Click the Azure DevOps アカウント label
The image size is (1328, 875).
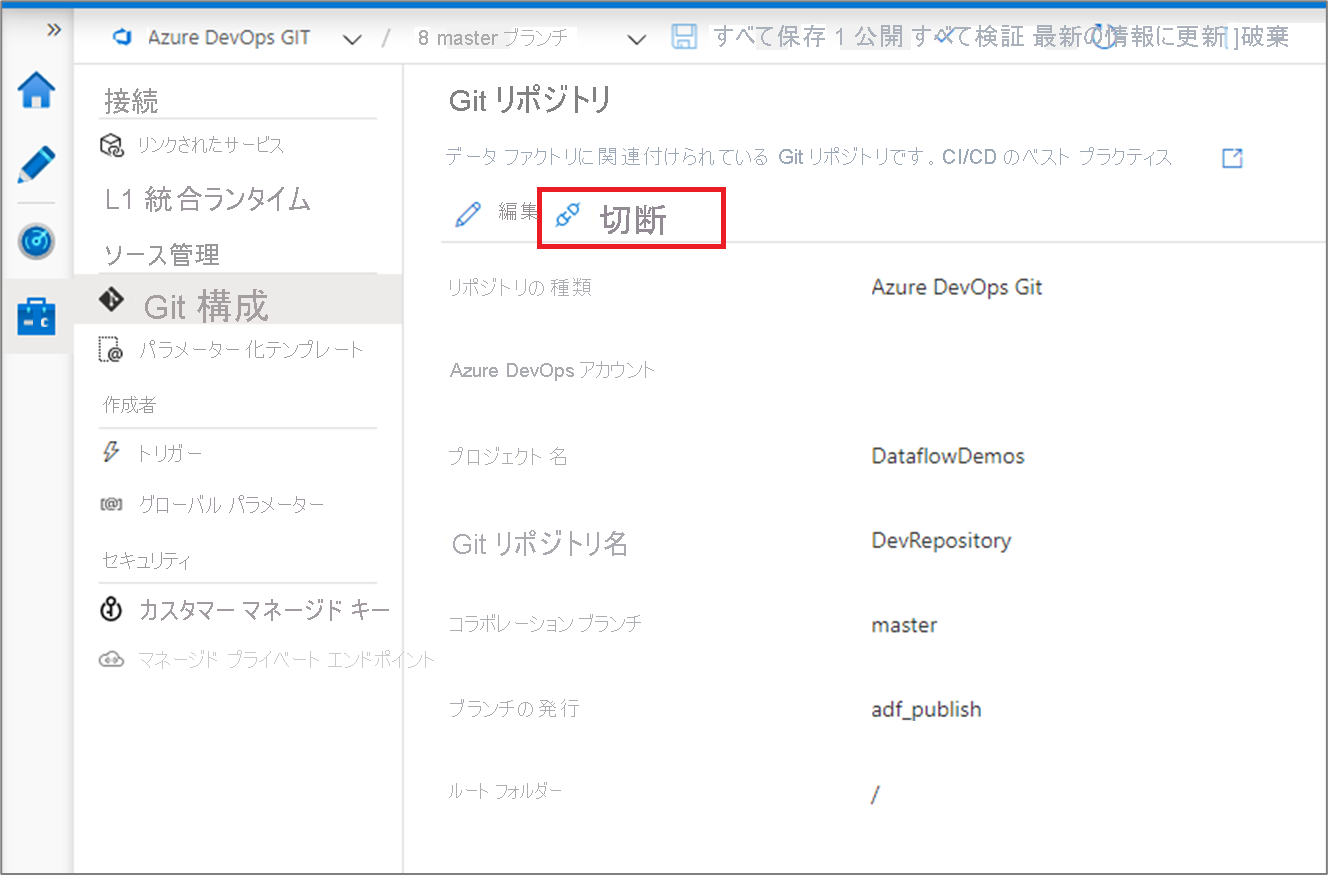tap(552, 371)
